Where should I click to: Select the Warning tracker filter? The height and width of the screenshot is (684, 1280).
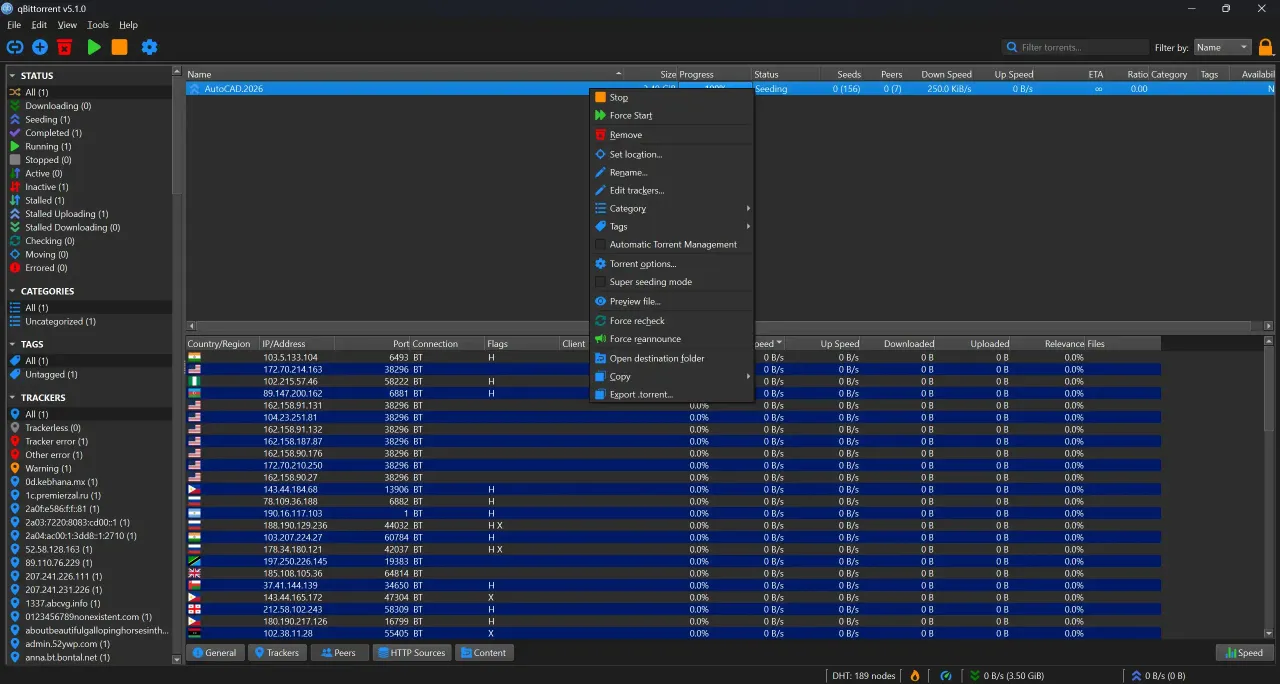point(48,468)
